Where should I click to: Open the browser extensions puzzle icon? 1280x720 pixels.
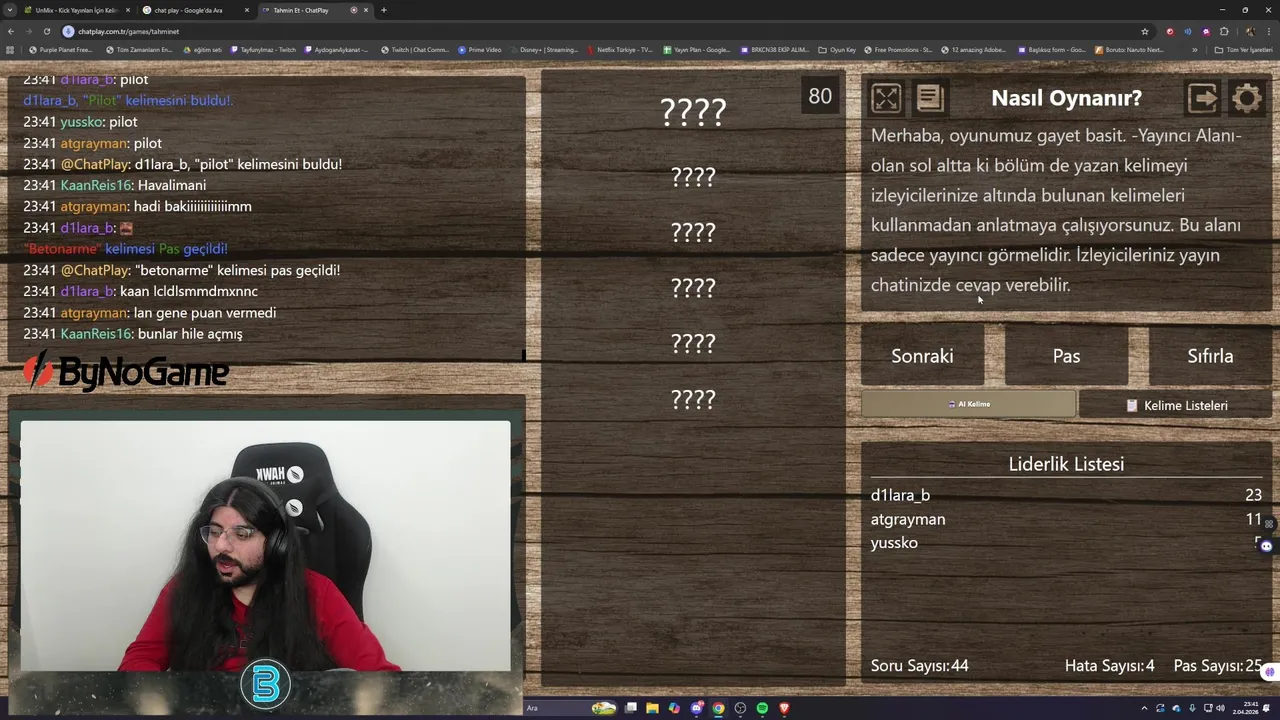pos(1224,31)
